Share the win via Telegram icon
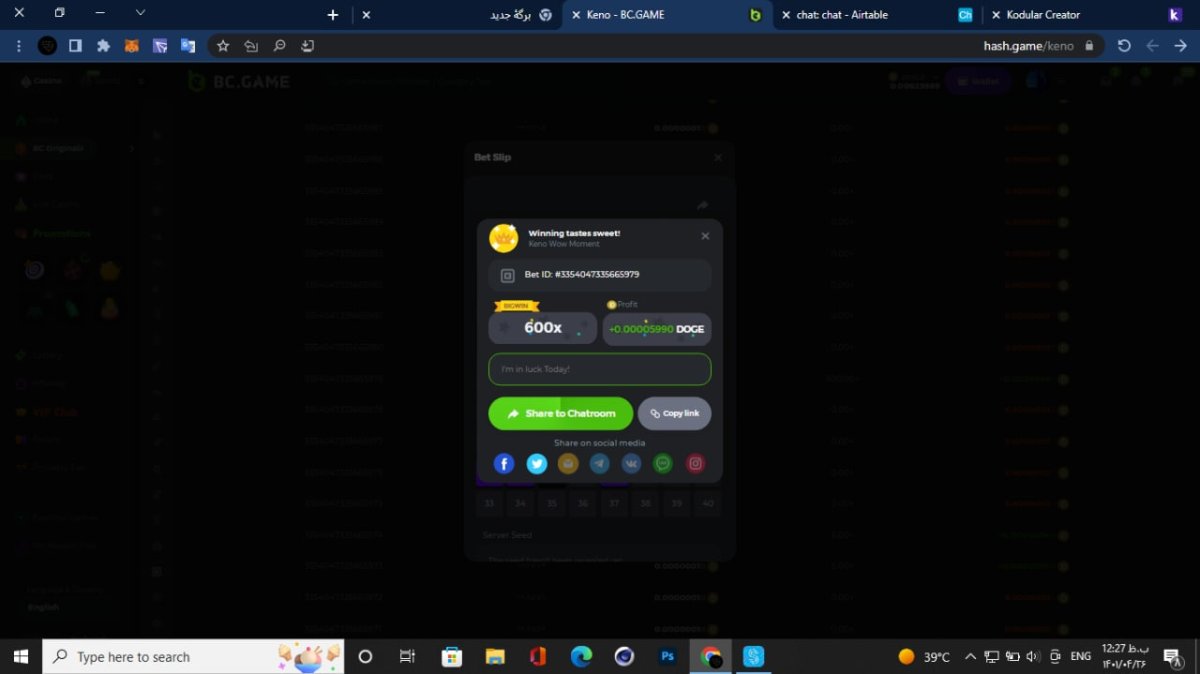The height and width of the screenshot is (674, 1200). pyautogui.click(x=599, y=463)
